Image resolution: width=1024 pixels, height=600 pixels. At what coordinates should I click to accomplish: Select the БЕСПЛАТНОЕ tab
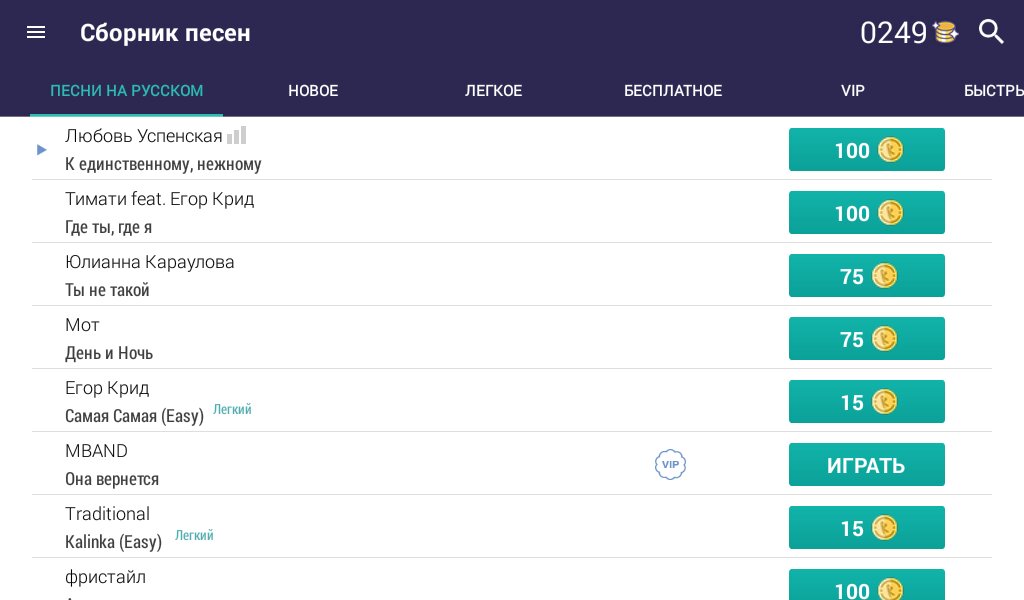[x=673, y=91]
